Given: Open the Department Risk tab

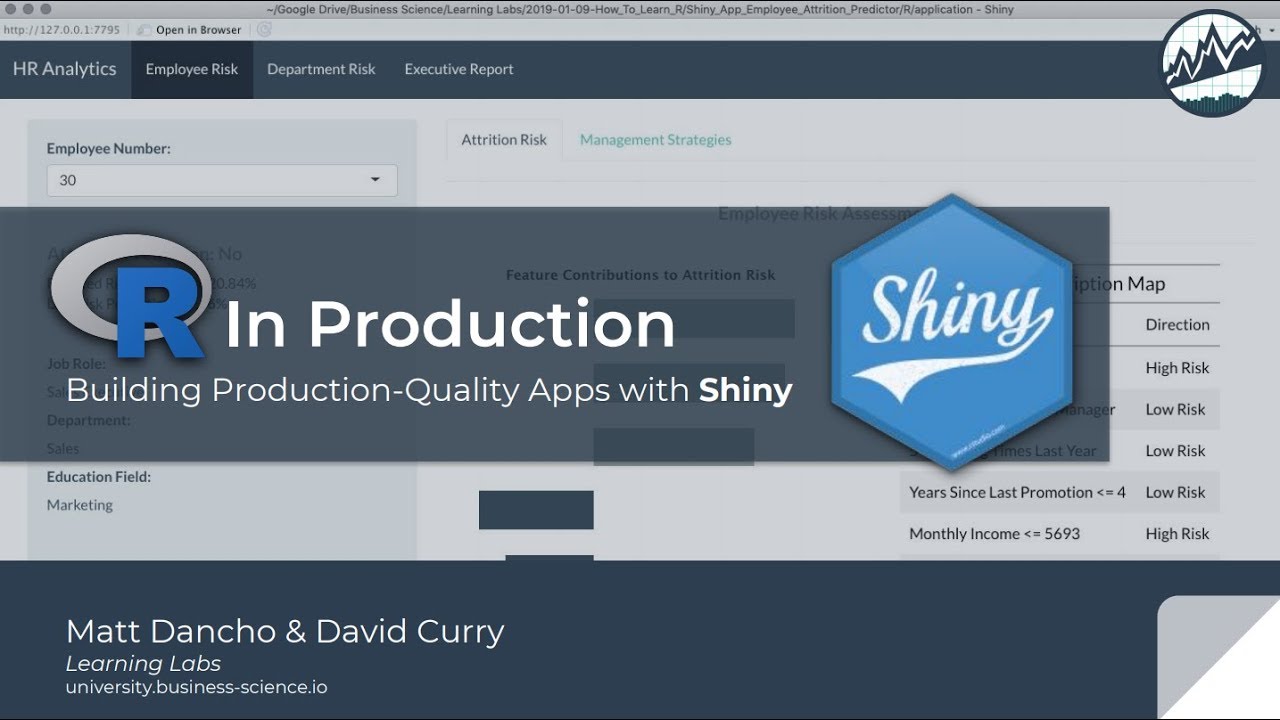Looking at the screenshot, I should [321, 69].
